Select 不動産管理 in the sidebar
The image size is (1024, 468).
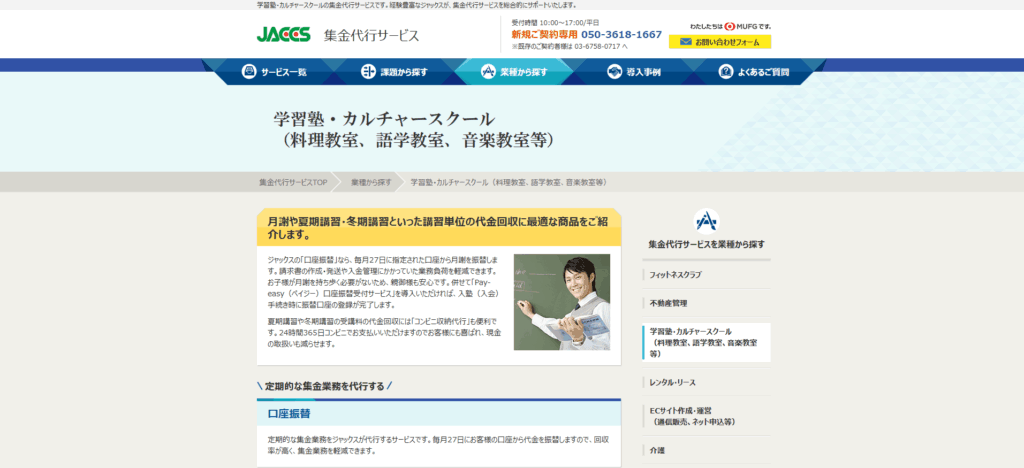[x=668, y=302]
